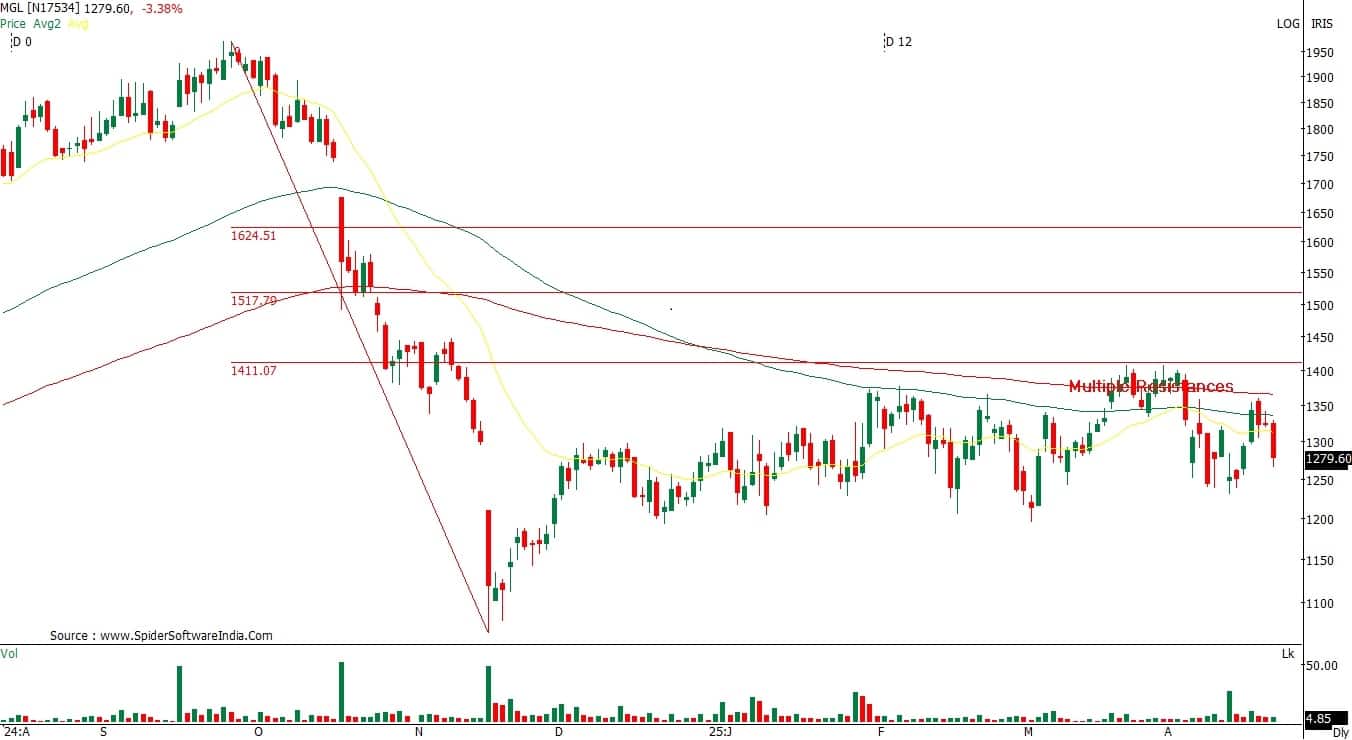Screen dimensions: 1352x740
Task: Click the D 12 marker
Action: 898,42
